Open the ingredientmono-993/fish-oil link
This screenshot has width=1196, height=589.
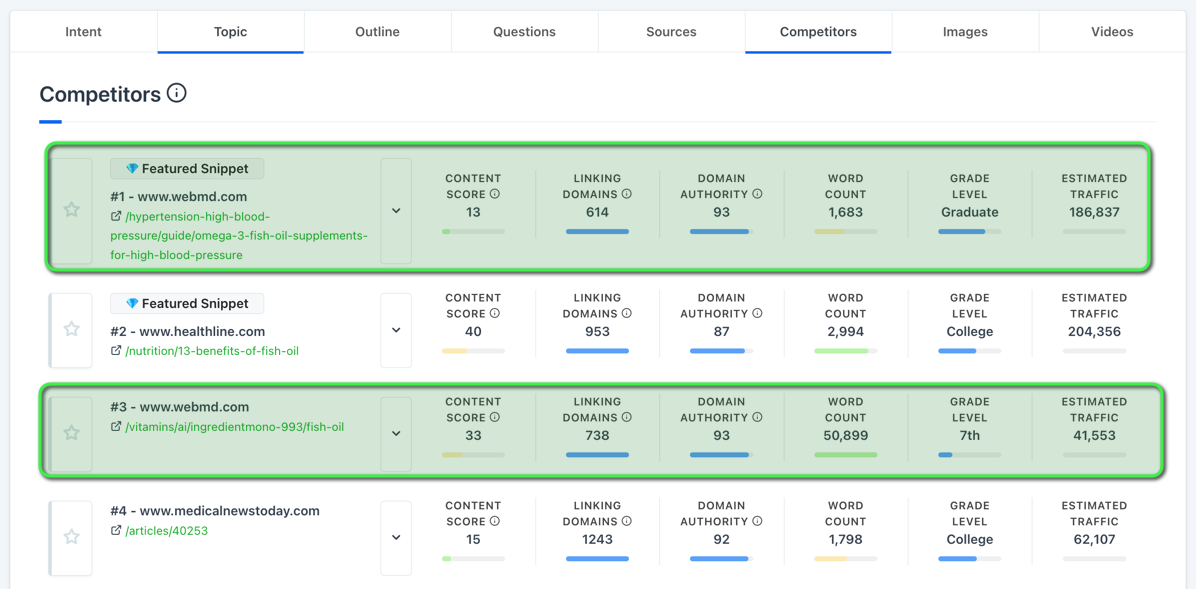235,427
